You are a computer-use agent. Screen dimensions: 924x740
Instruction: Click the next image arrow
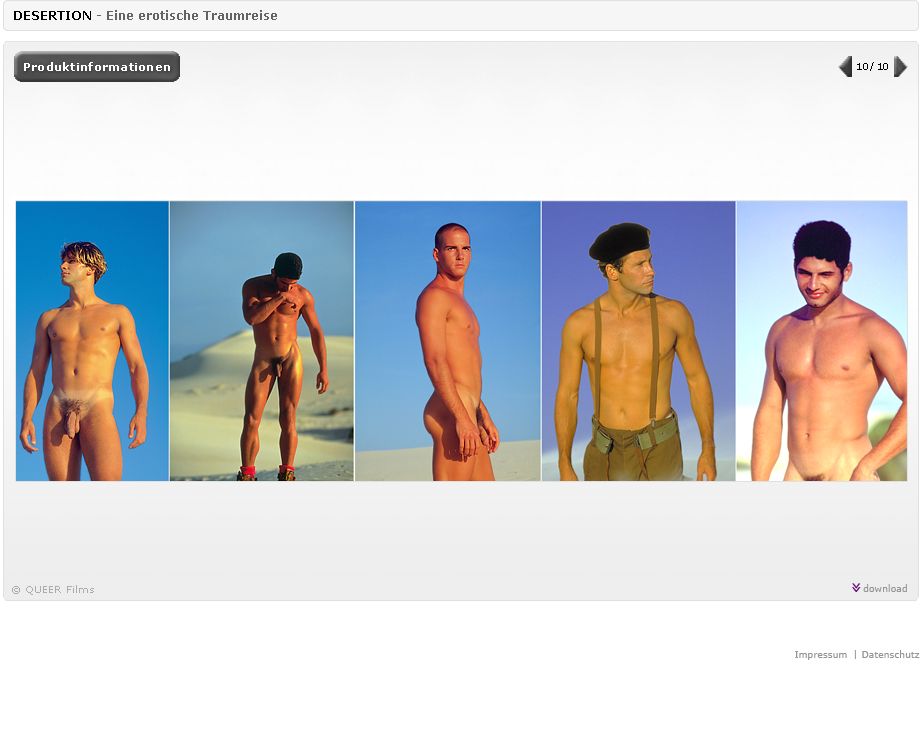(x=900, y=67)
